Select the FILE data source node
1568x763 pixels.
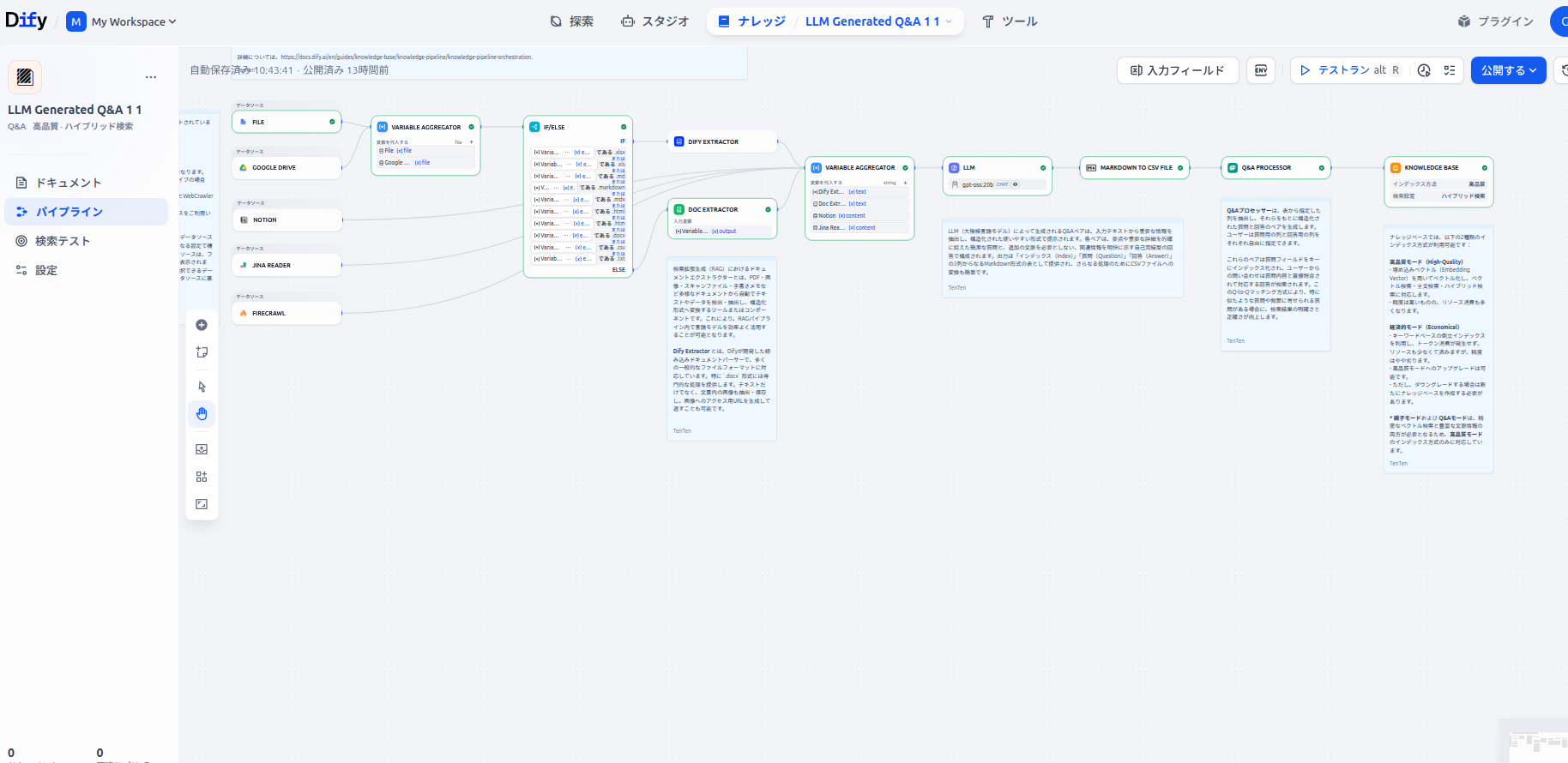pyautogui.click(x=286, y=122)
